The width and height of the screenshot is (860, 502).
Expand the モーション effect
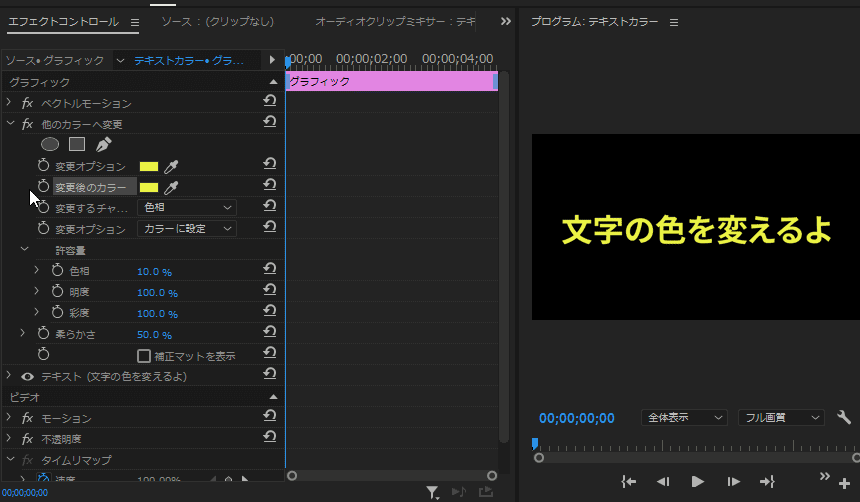point(9,417)
